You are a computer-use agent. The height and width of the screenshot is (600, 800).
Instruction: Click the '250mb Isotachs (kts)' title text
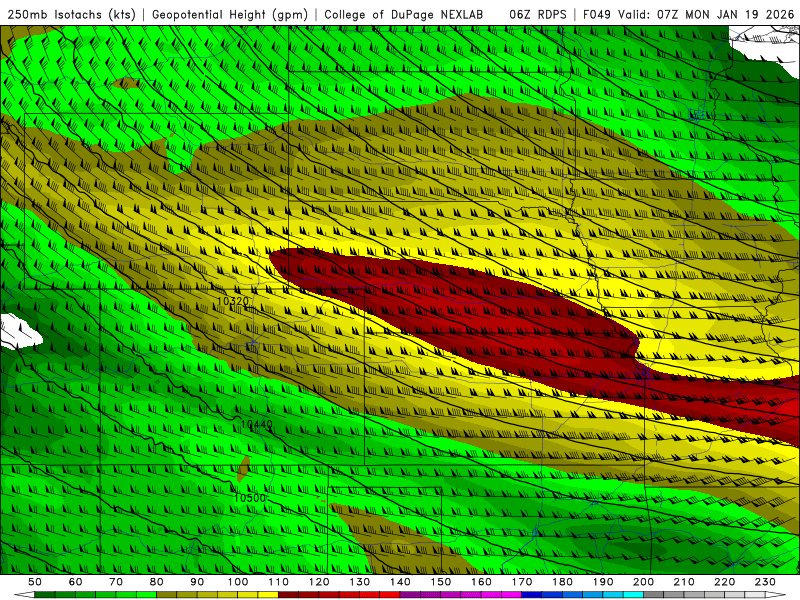pos(72,14)
